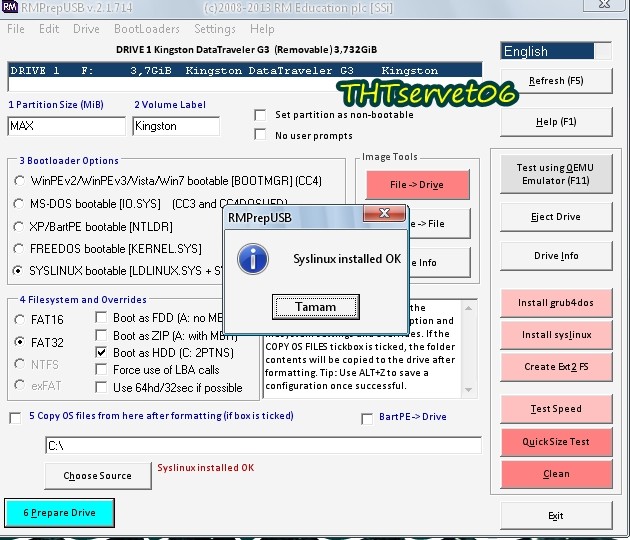
Task: Select FAT16 filesystem
Action: (19, 320)
